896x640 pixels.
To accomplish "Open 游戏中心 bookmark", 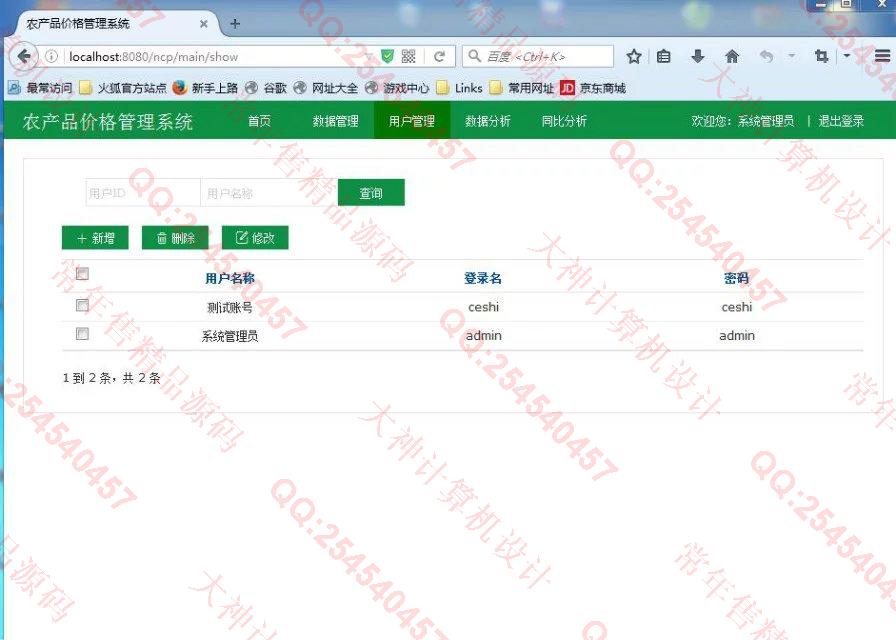I will point(397,88).
